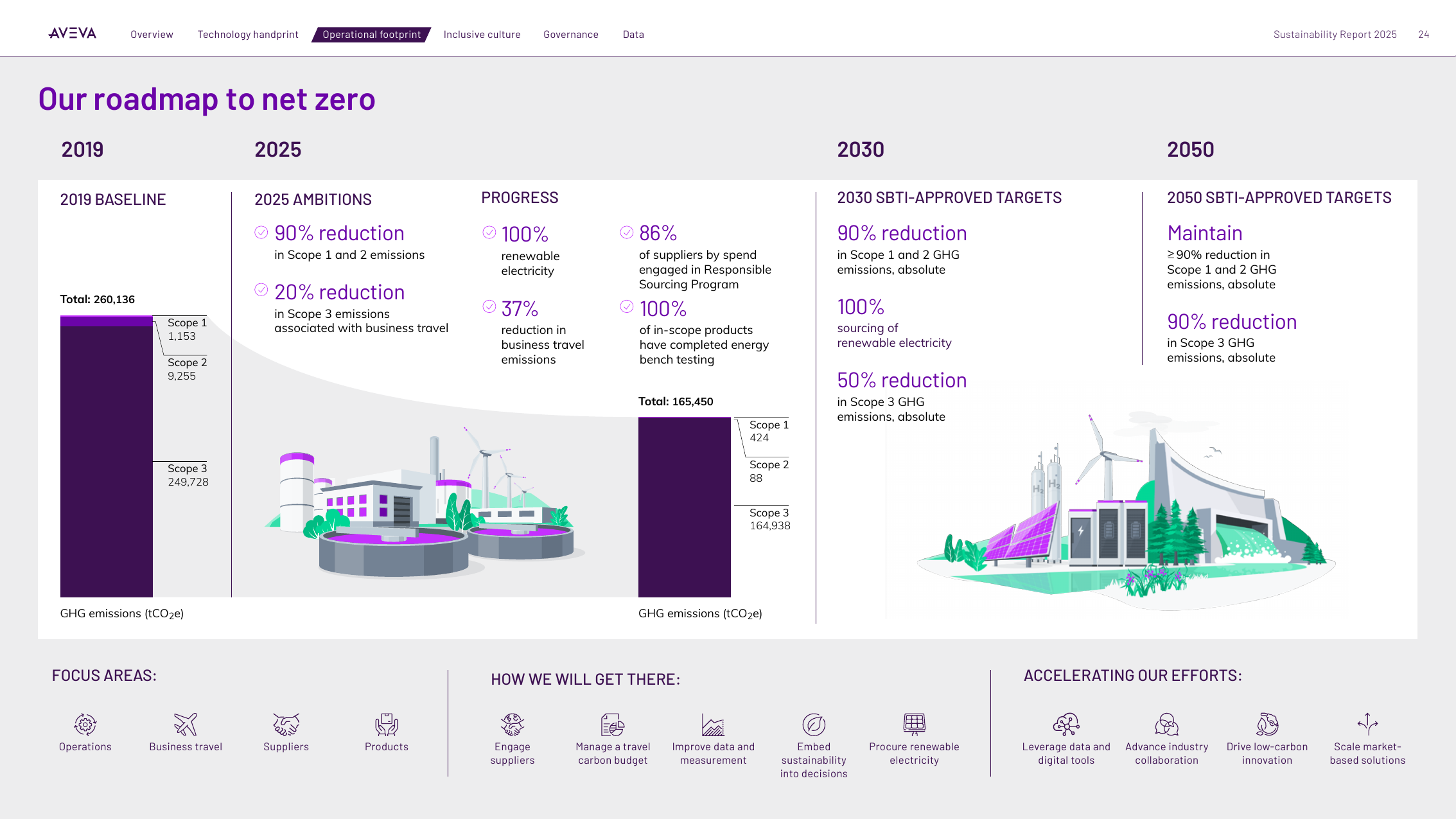Click checkmark beside 100% in-scope products
The image size is (1456, 819).
click(627, 306)
